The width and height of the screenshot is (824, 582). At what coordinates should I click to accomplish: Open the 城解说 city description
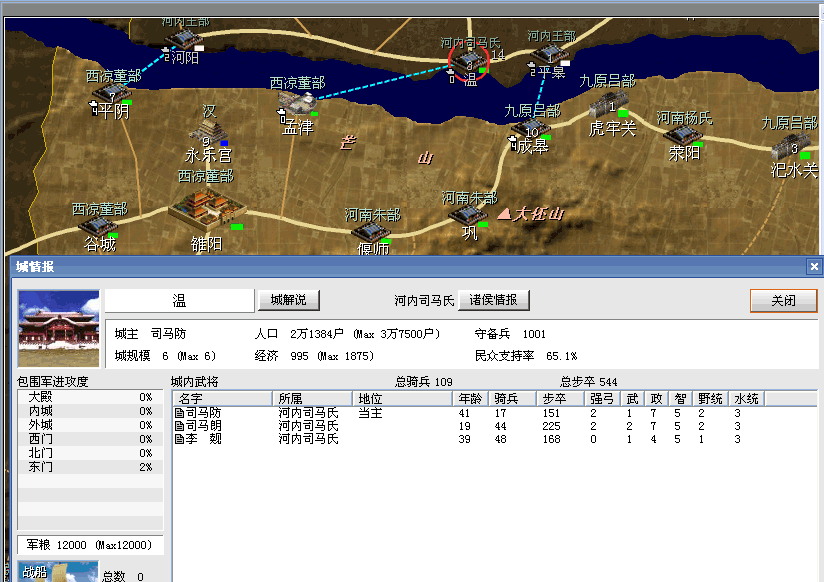click(x=288, y=300)
